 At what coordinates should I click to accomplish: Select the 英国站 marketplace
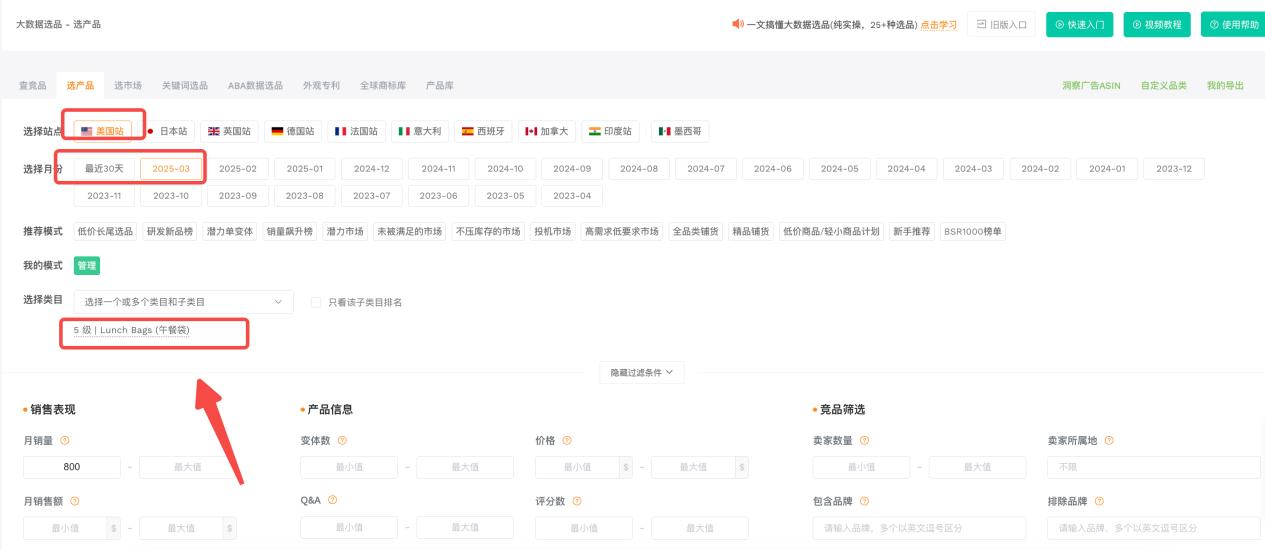(229, 131)
